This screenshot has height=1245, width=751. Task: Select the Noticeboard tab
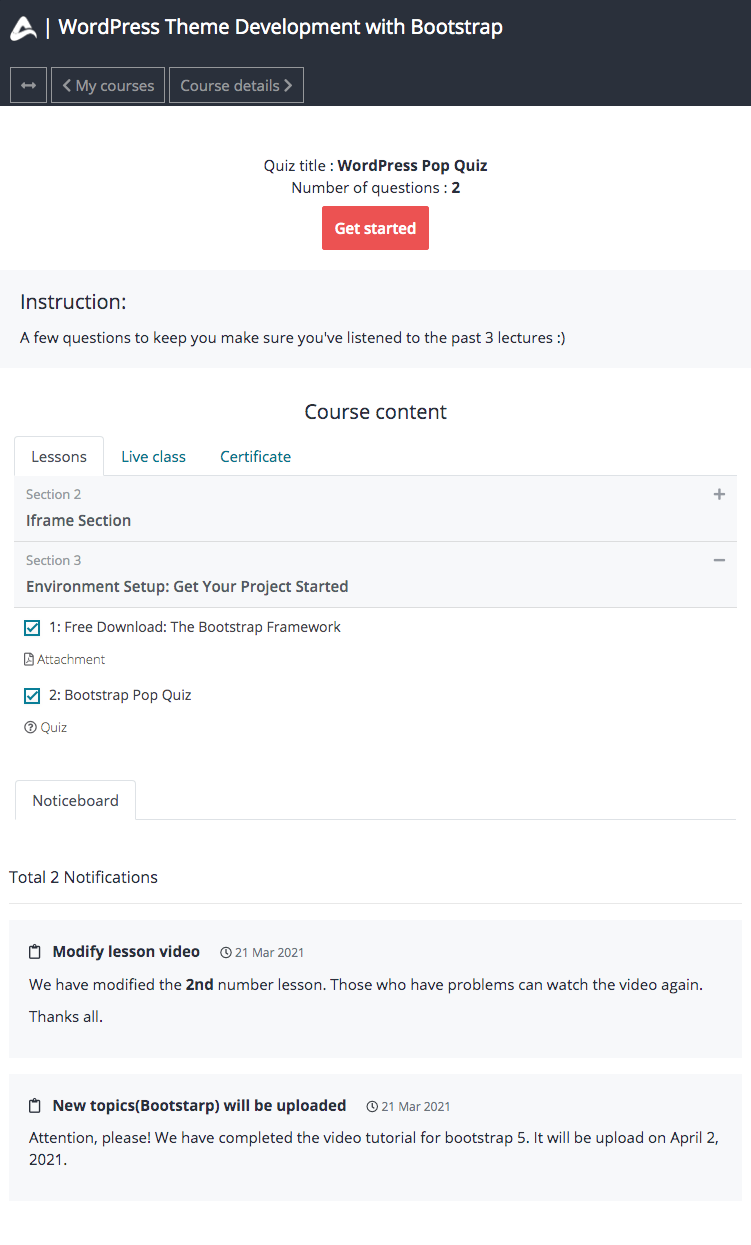click(x=75, y=800)
